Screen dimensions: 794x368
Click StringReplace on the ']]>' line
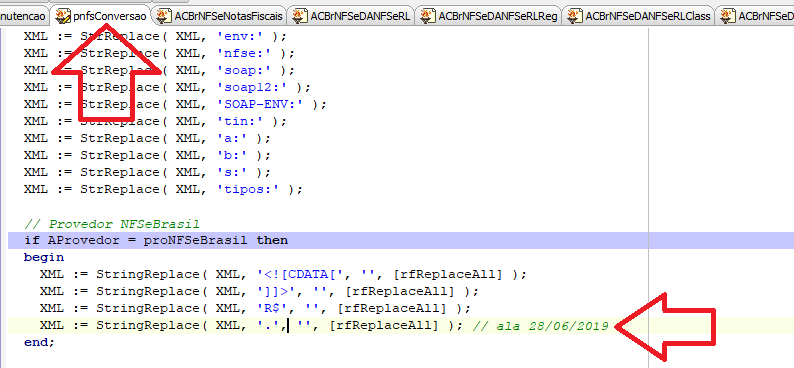tap(148, 292)
